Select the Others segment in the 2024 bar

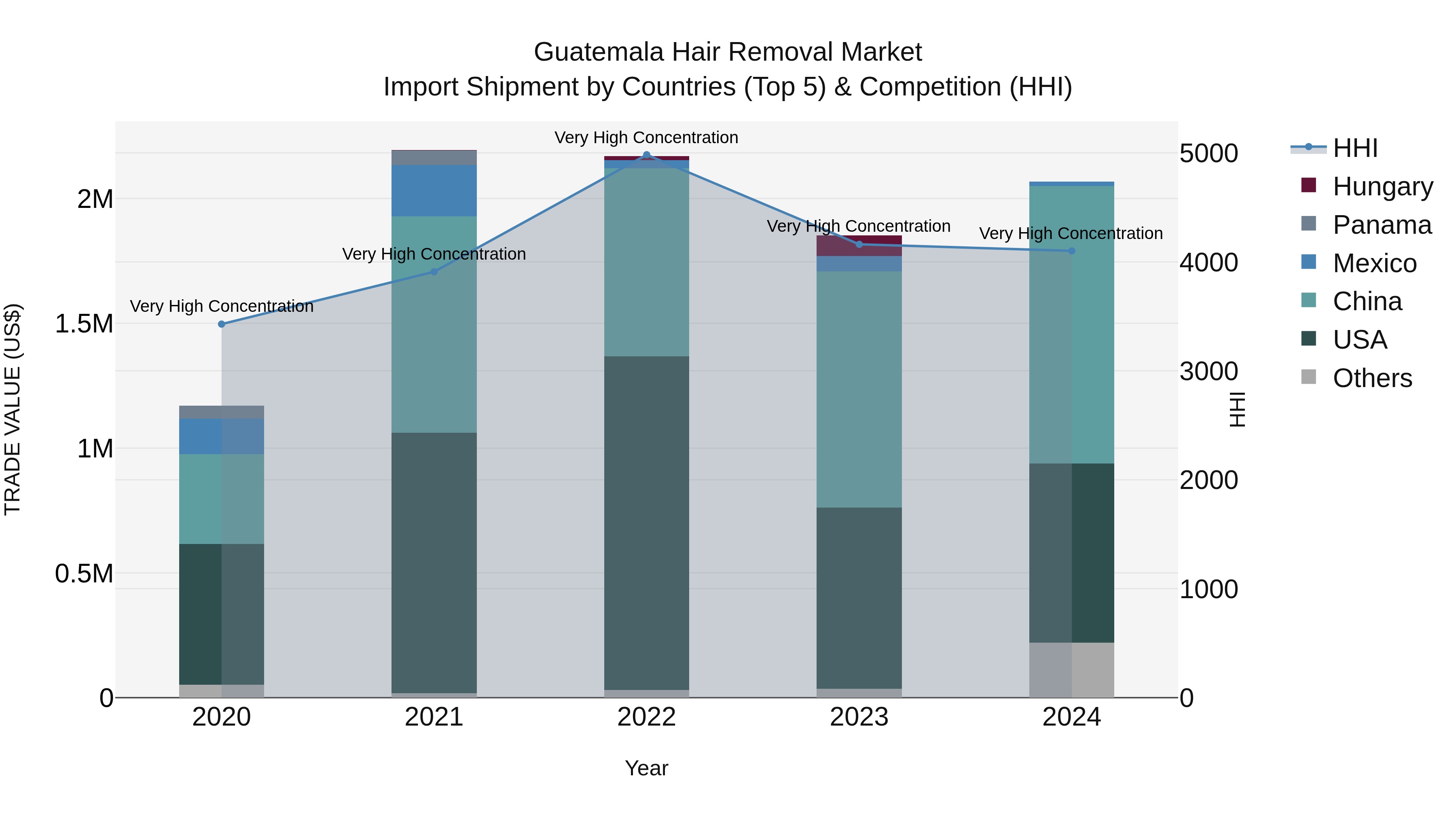point(1072,670)
